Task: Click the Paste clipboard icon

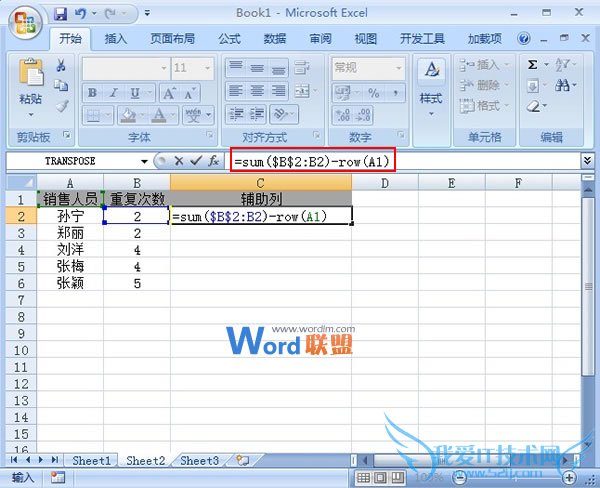Action: pos(31,71)
